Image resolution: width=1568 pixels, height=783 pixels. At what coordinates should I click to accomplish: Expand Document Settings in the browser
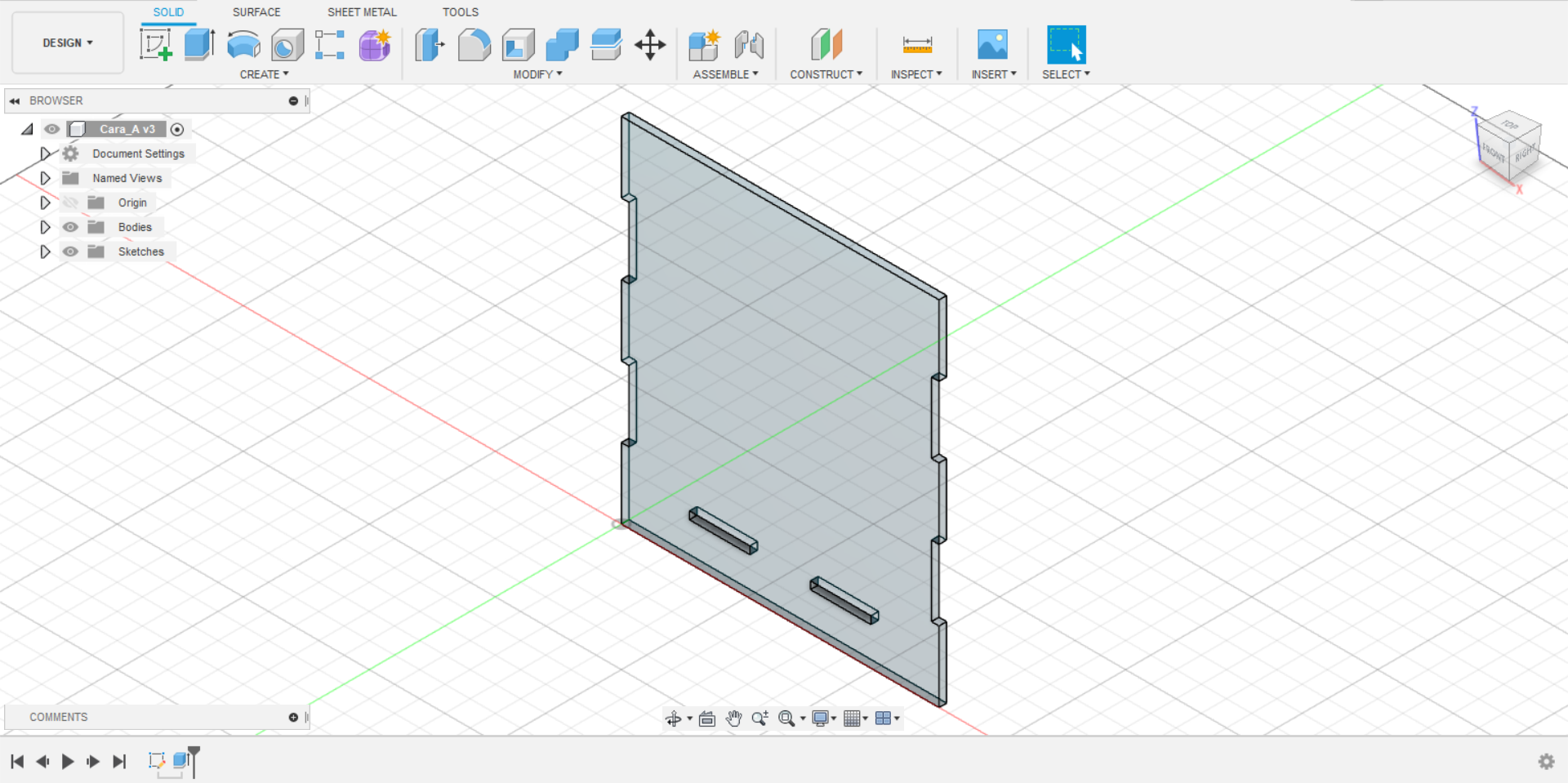point(46,153)
